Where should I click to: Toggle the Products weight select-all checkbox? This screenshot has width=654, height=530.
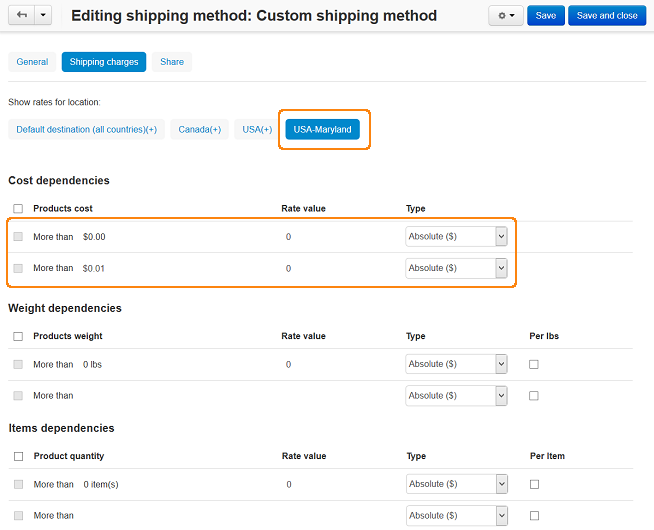point(18,336)
